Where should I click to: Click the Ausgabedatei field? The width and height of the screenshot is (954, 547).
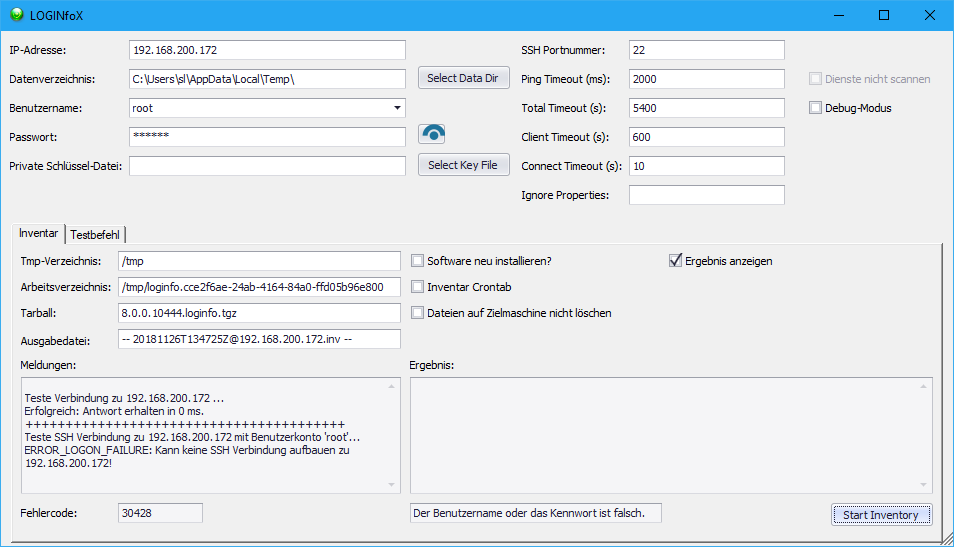259,339
